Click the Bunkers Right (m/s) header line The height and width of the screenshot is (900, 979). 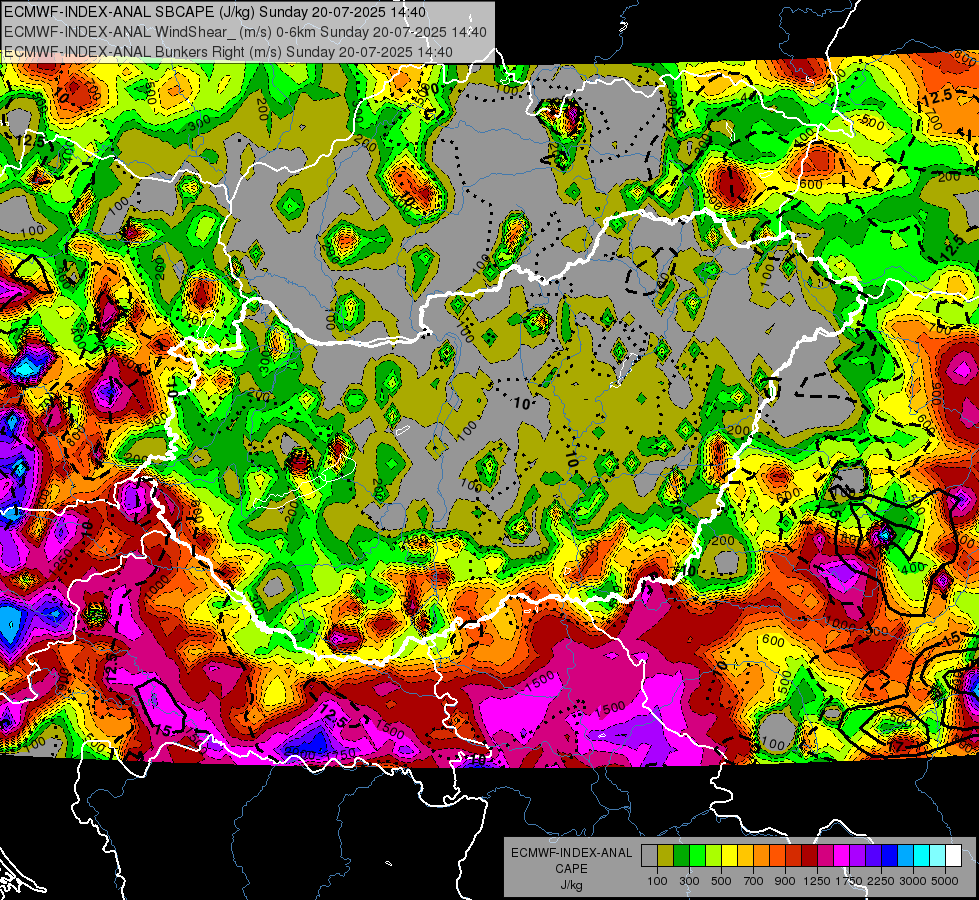228,52
